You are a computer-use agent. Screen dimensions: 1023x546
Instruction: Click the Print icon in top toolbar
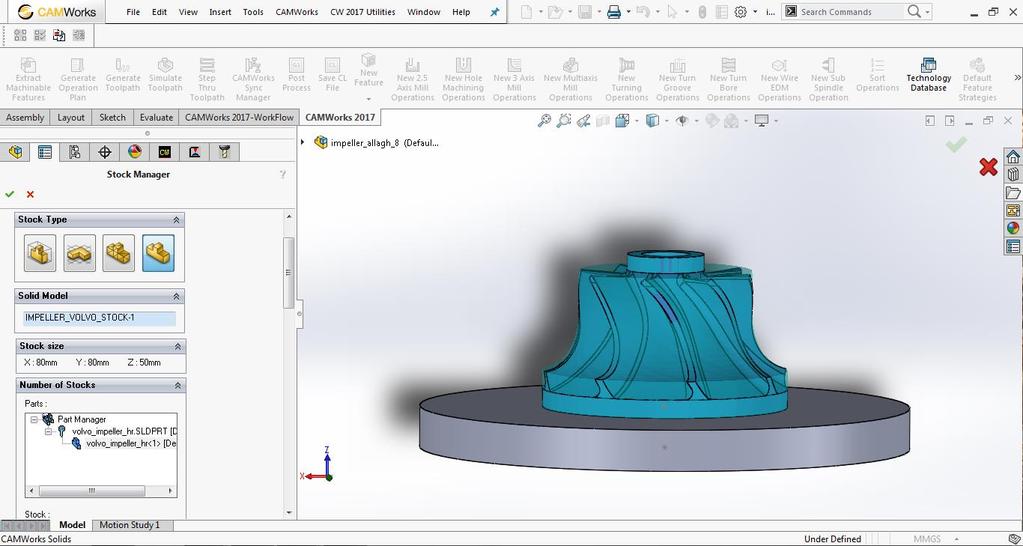coord(614,12)
